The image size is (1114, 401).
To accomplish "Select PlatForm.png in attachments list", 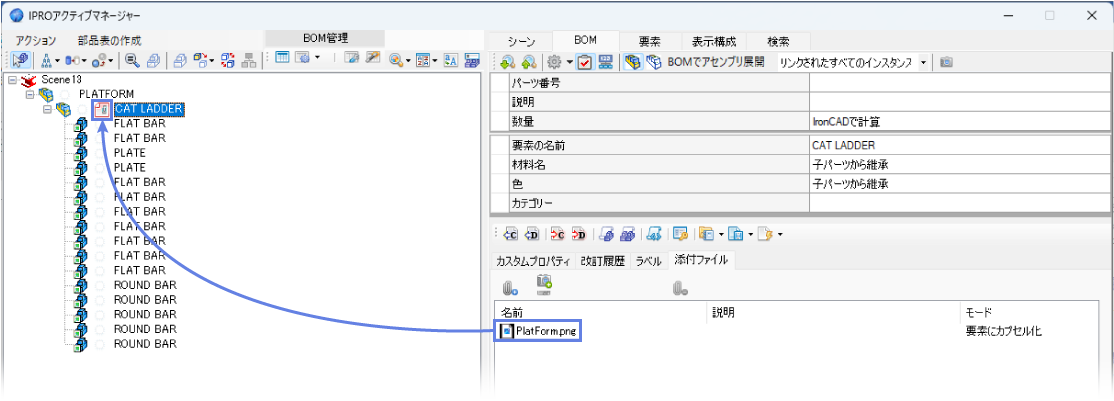I will [541, 331].
